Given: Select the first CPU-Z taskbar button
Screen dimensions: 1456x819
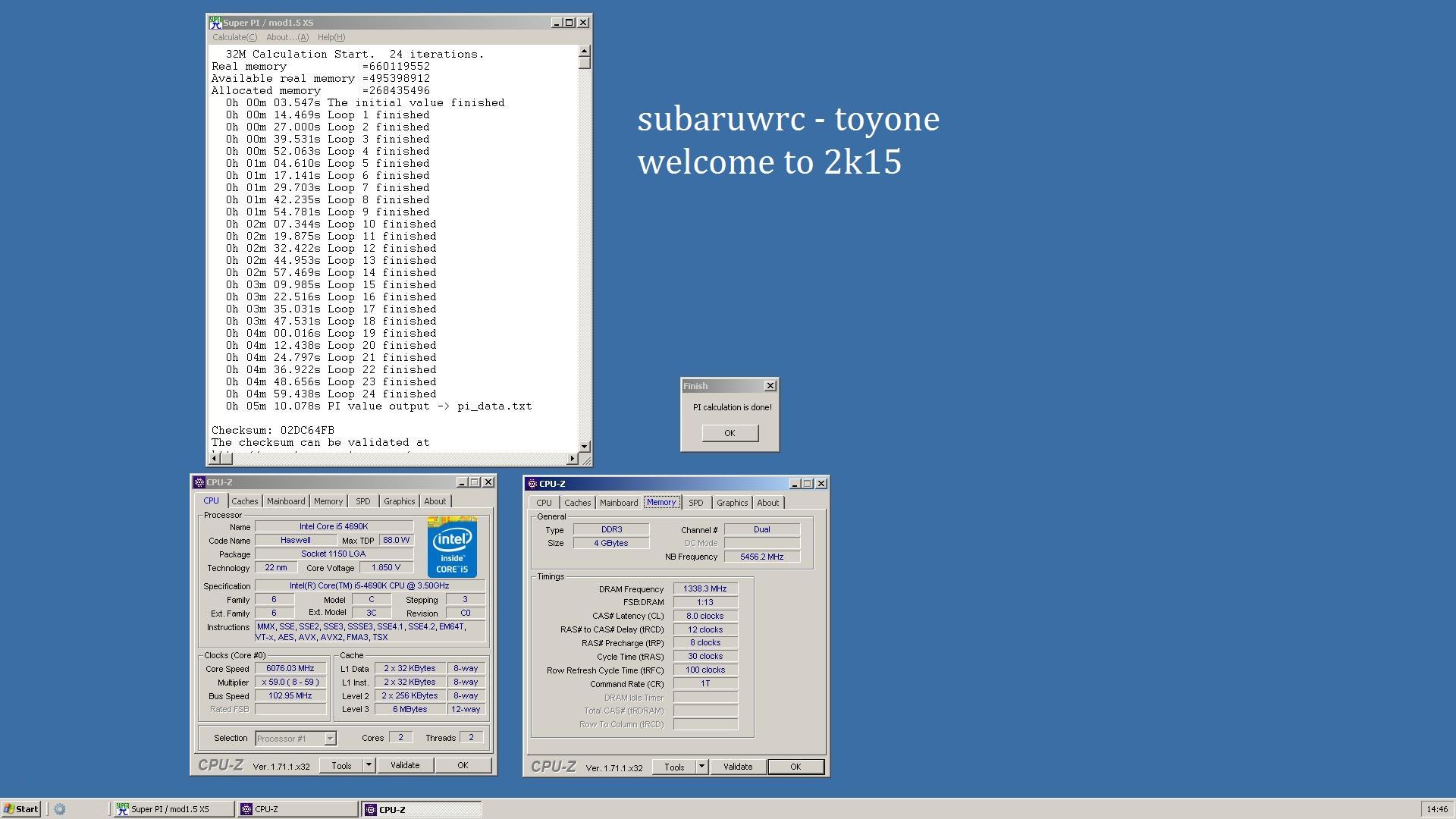Looking at the screenshot, I should tap(298, 809).
